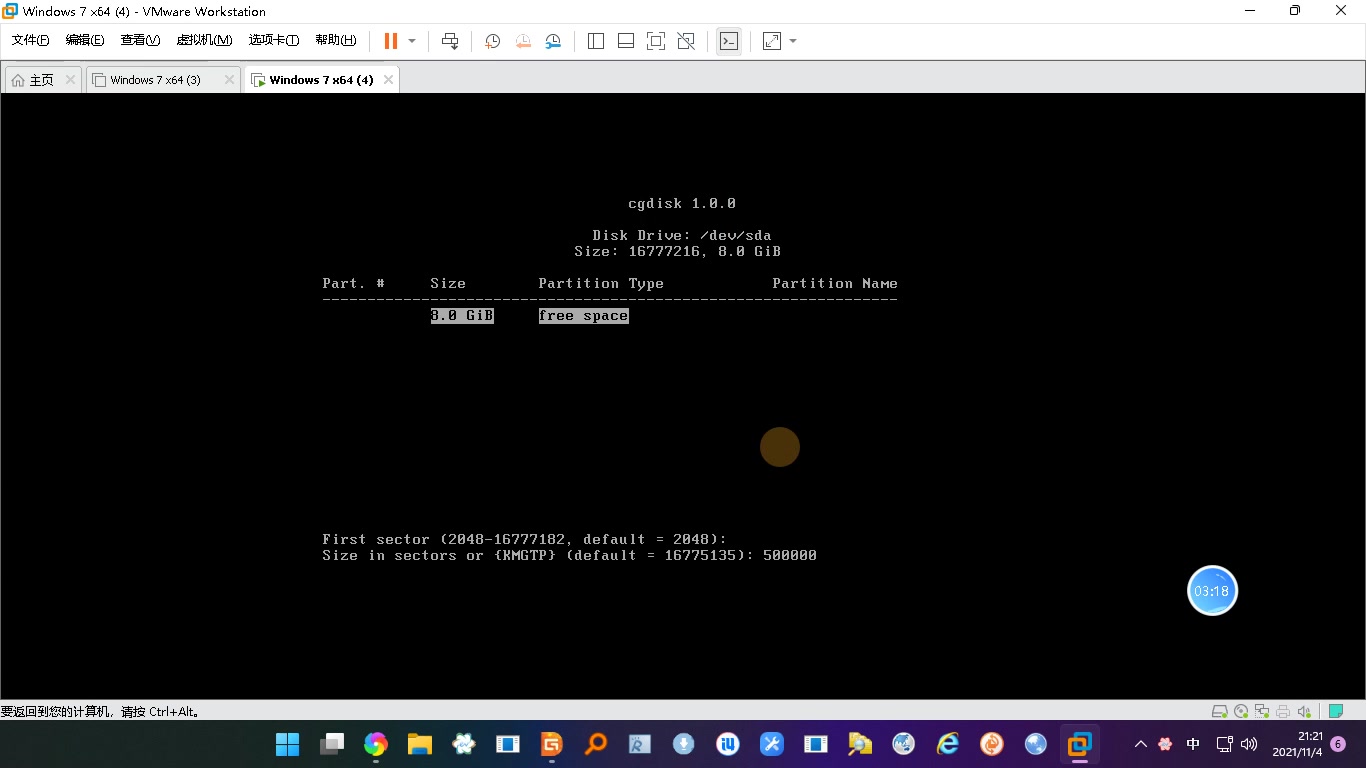
Task: Toggle the library sidebar panel
Action: (x=595, y=41)
